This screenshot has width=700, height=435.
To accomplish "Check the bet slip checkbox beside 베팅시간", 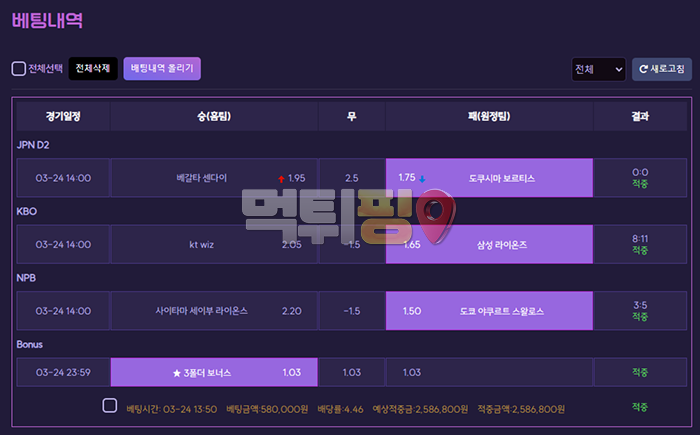I will [110, 406].
